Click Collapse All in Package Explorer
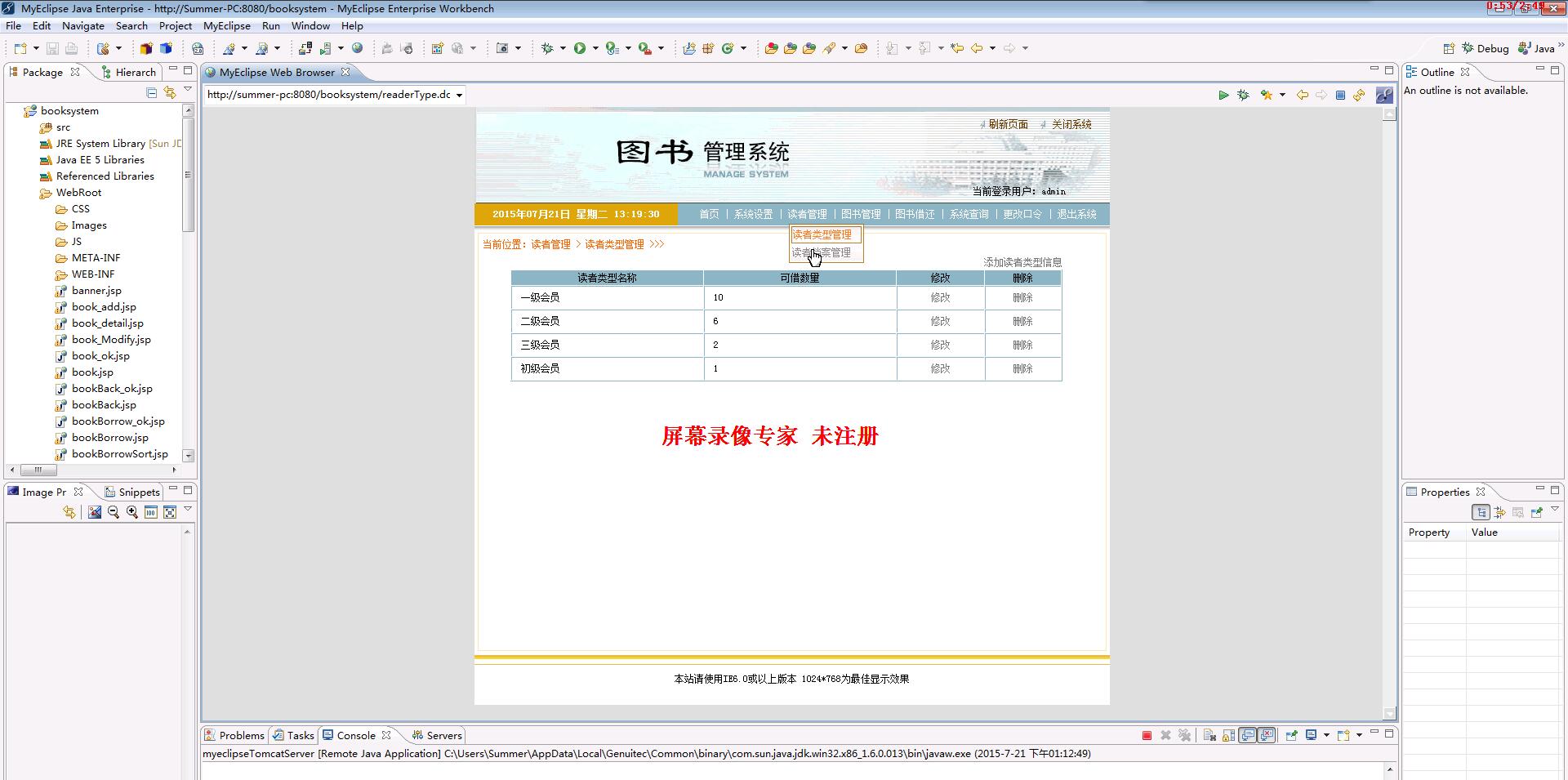 click(x=152, y=92)
